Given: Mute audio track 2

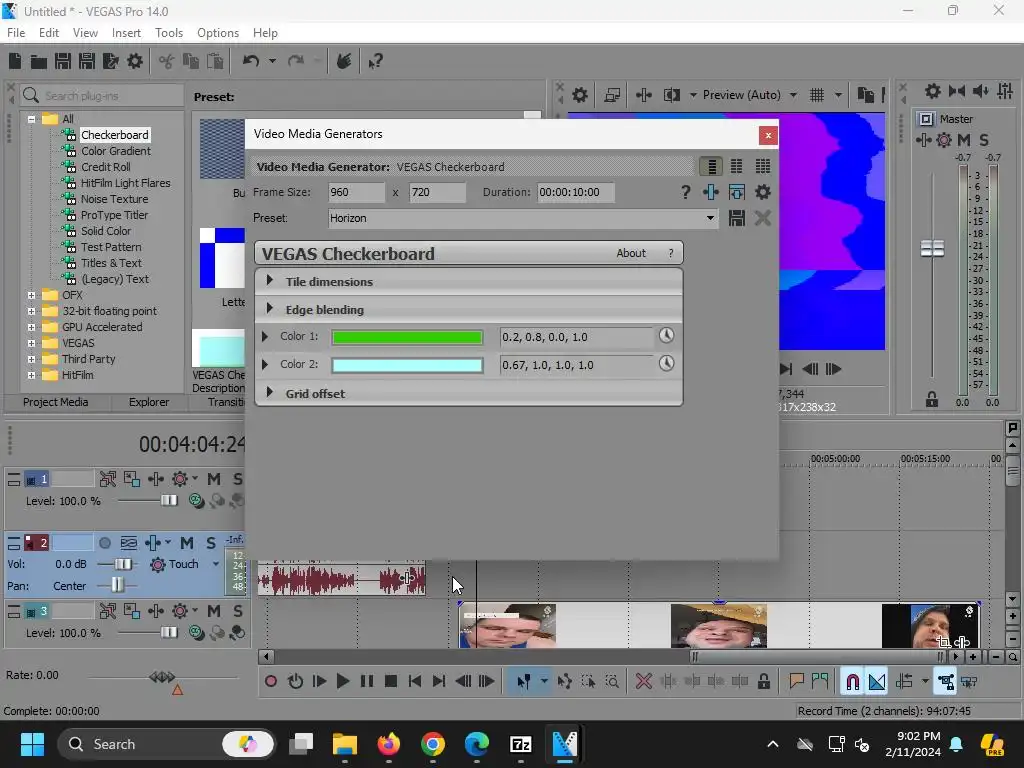Looking at the screenshot, I should click(187, 543).
